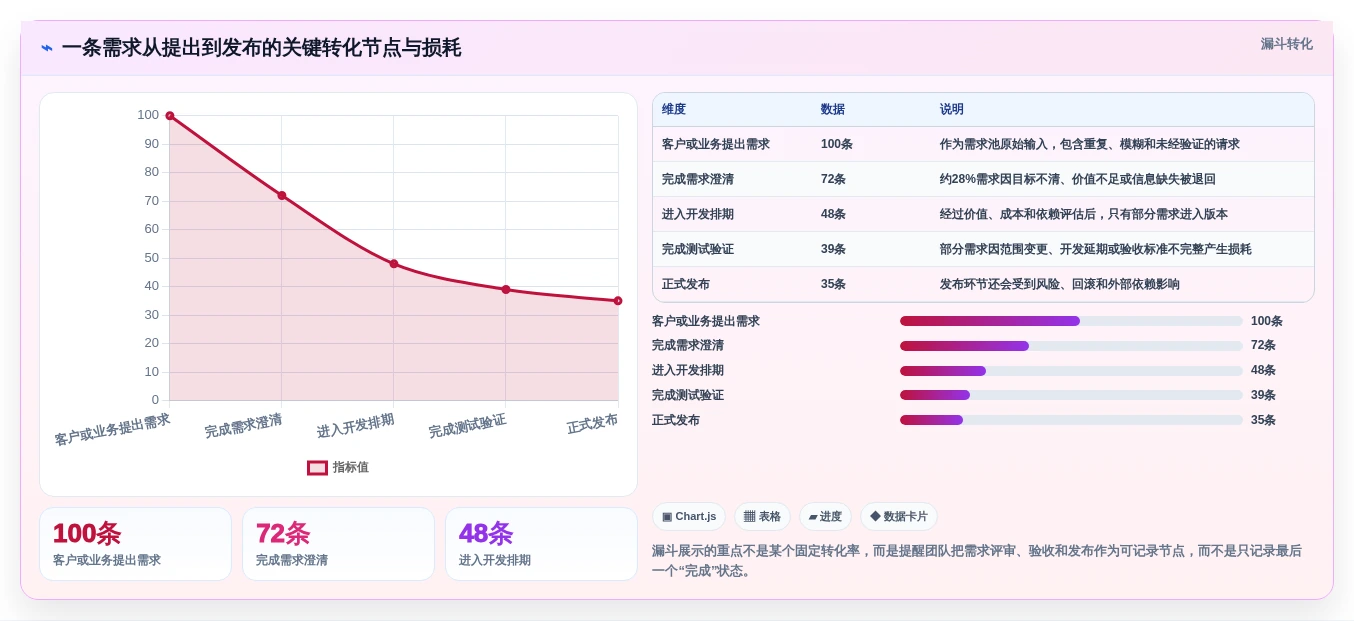Screen dimensions: 1354x621
Task: Click table value 39条
Action: click(834, 249)
